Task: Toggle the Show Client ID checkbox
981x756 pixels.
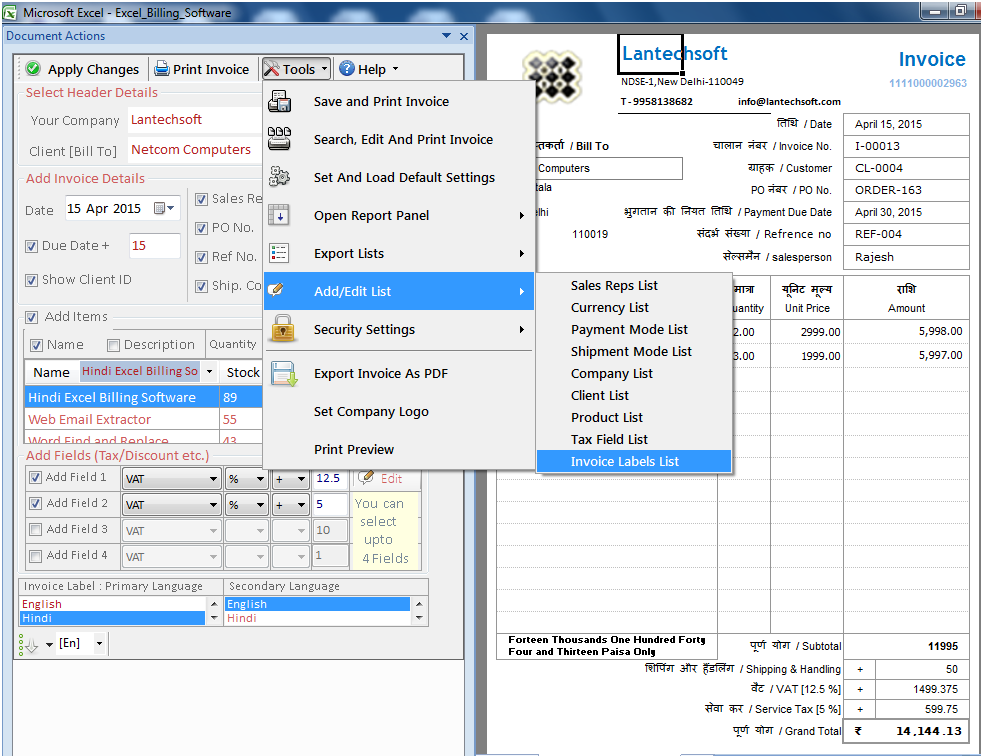Action: 31,280
